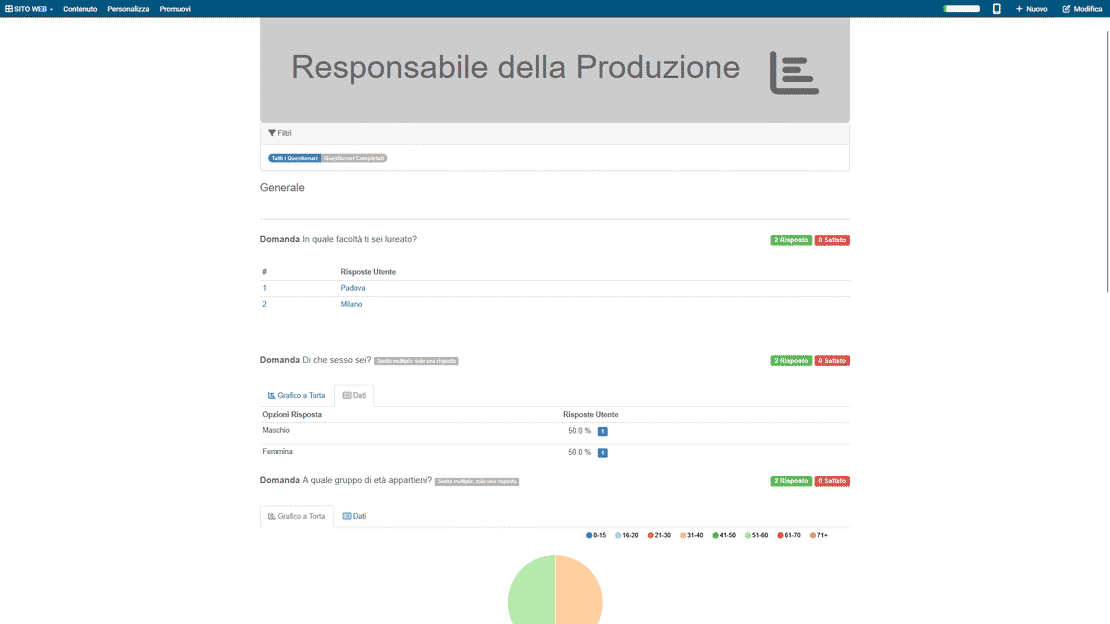The width and height of the screenshot is (1110, 624).
Task: Open the Personalizza menu
Action: pyautogui.click(x=128, y=9)
